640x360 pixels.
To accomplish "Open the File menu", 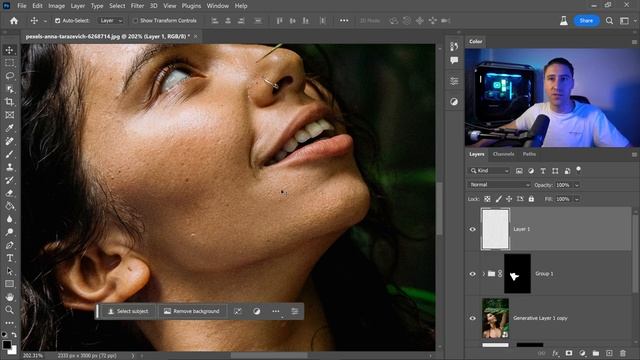I will click(x=22, y=6).
